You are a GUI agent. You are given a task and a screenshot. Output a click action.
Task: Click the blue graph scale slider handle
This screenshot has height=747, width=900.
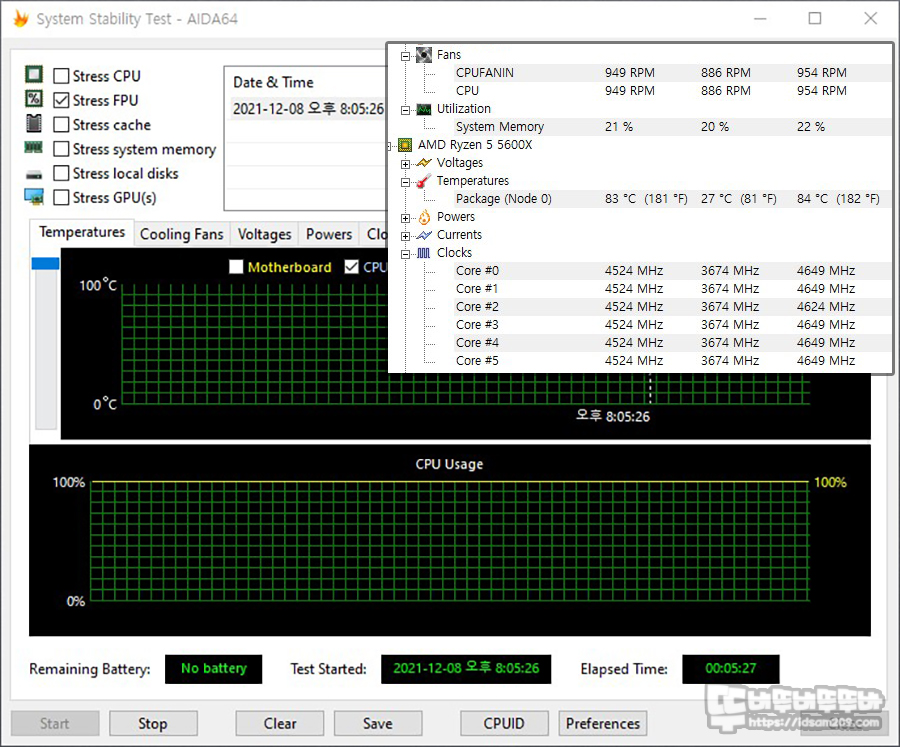point(45,263)
